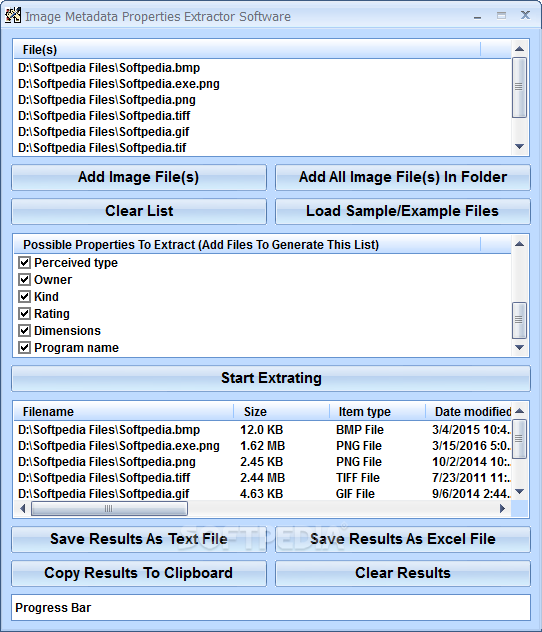Sort results by Size column header
Viewport: 542px width, 632px height.
click(x=281, y=412)
